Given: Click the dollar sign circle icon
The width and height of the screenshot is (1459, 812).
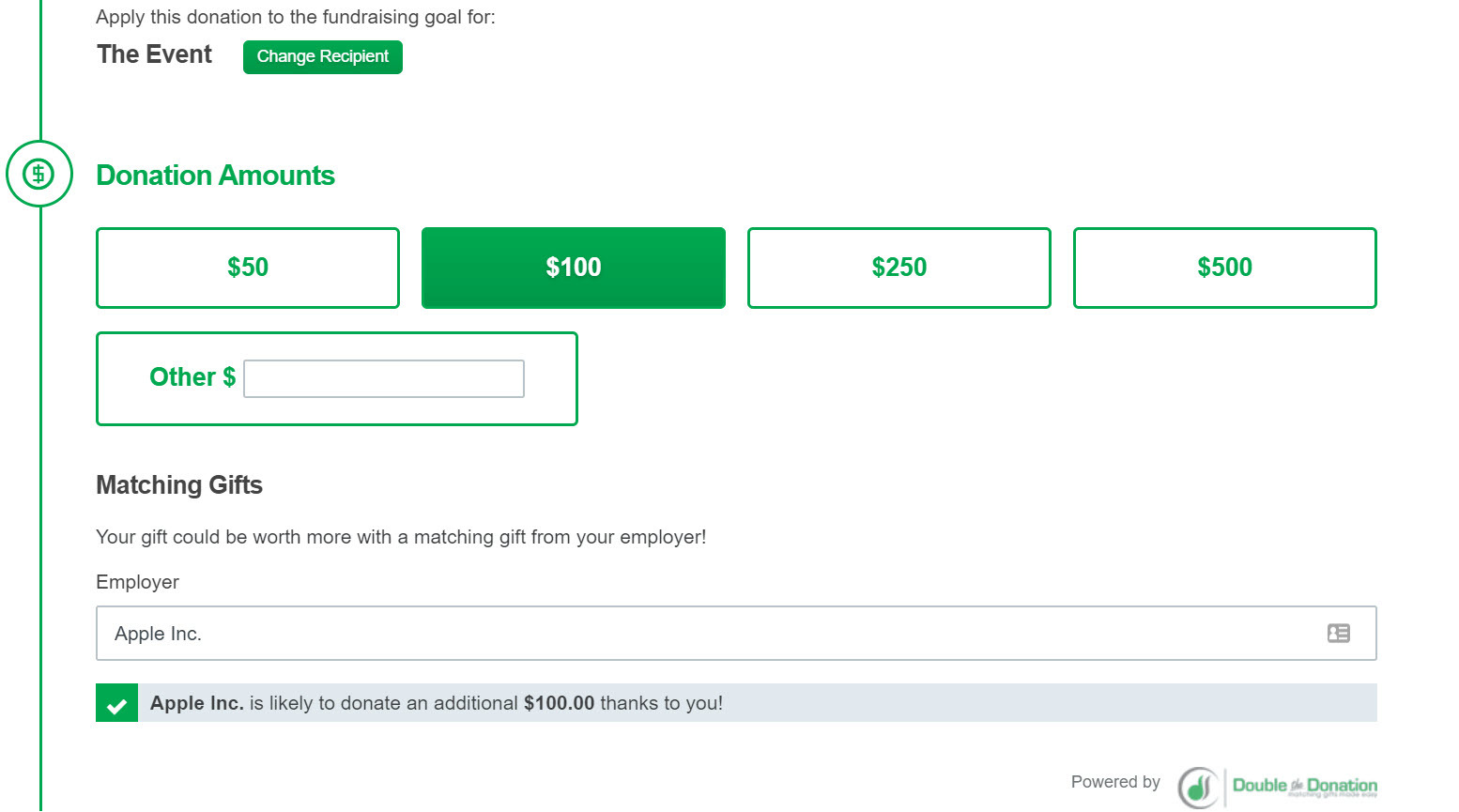Looking at the screenshot, I should click(38, 174).
